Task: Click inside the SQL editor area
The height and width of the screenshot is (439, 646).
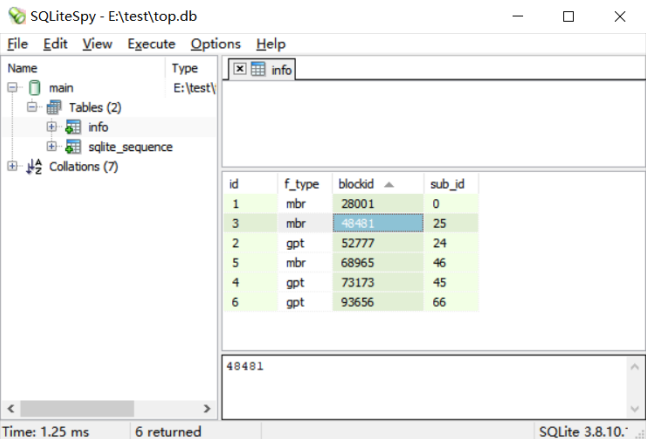Action: click(434, 124)
